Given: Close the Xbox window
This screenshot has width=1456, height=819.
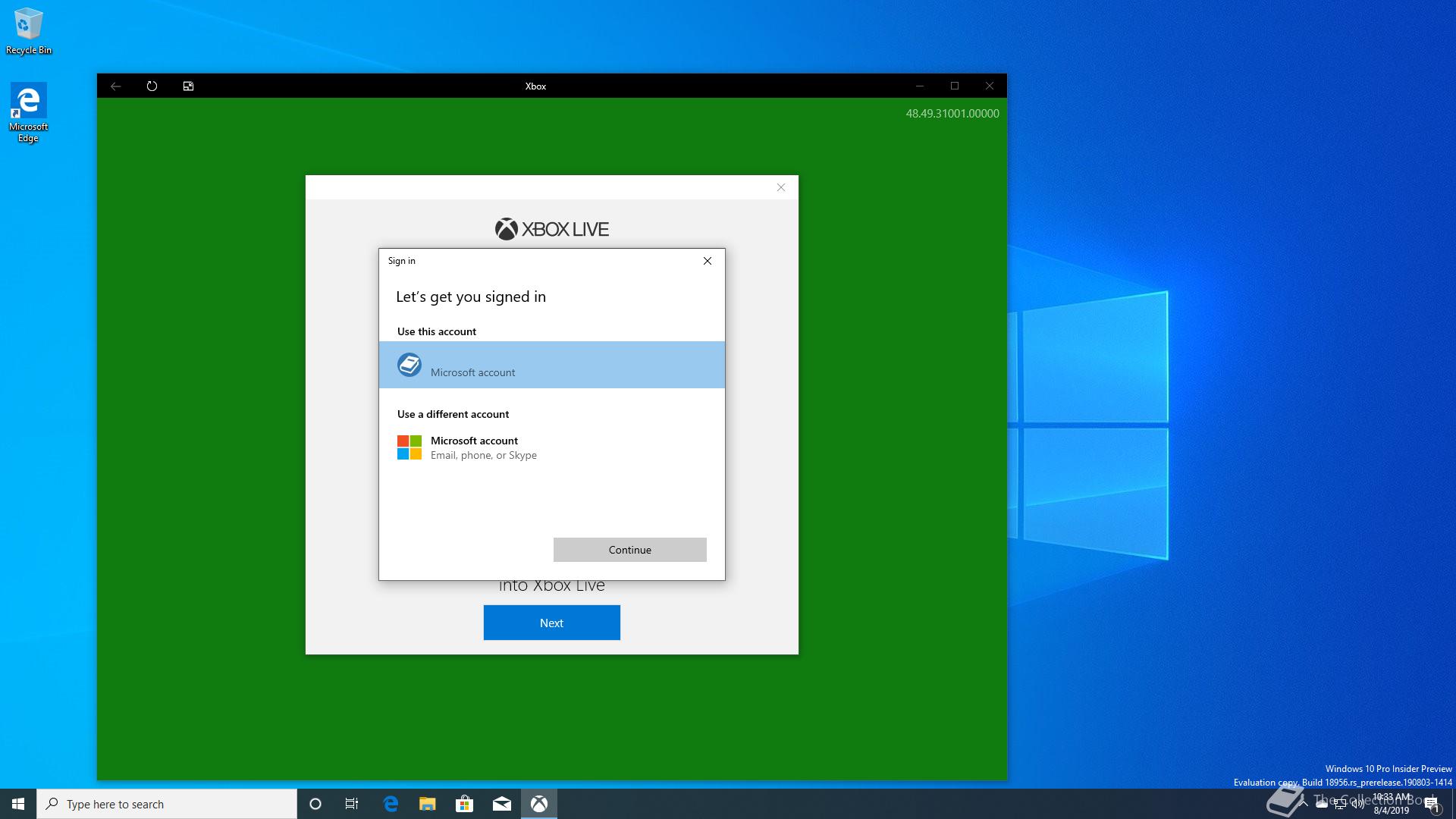Looking at the screenshot, I should click(x=990, y=86).
